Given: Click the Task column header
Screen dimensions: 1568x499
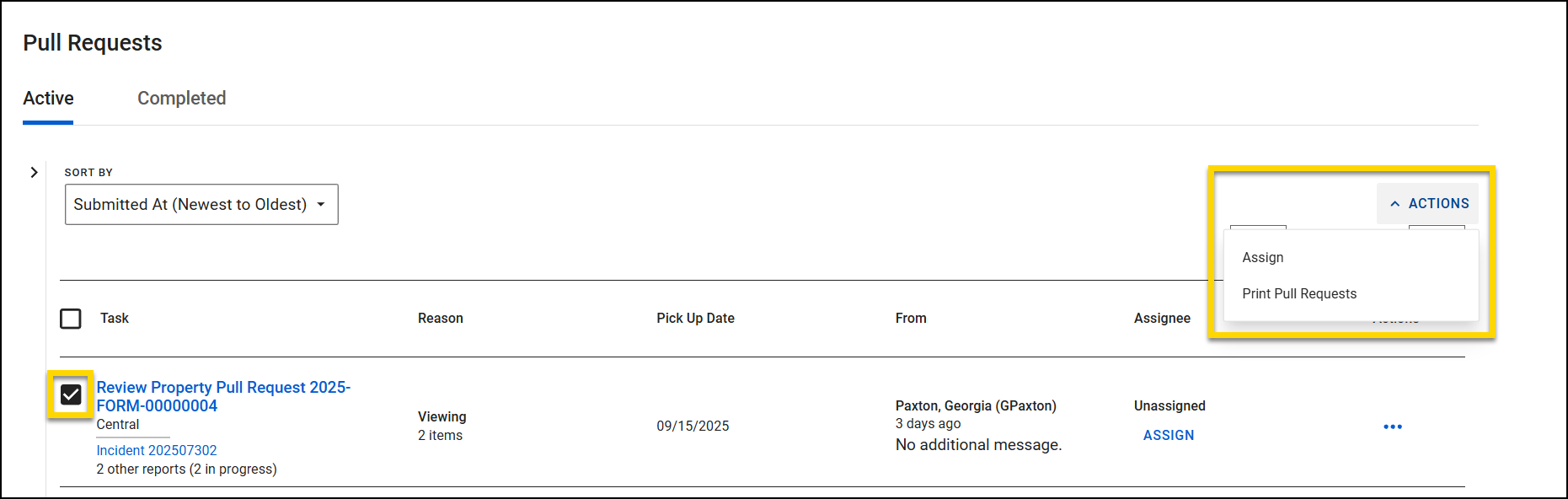Looking at the screenshot, I should click(115, 319).
